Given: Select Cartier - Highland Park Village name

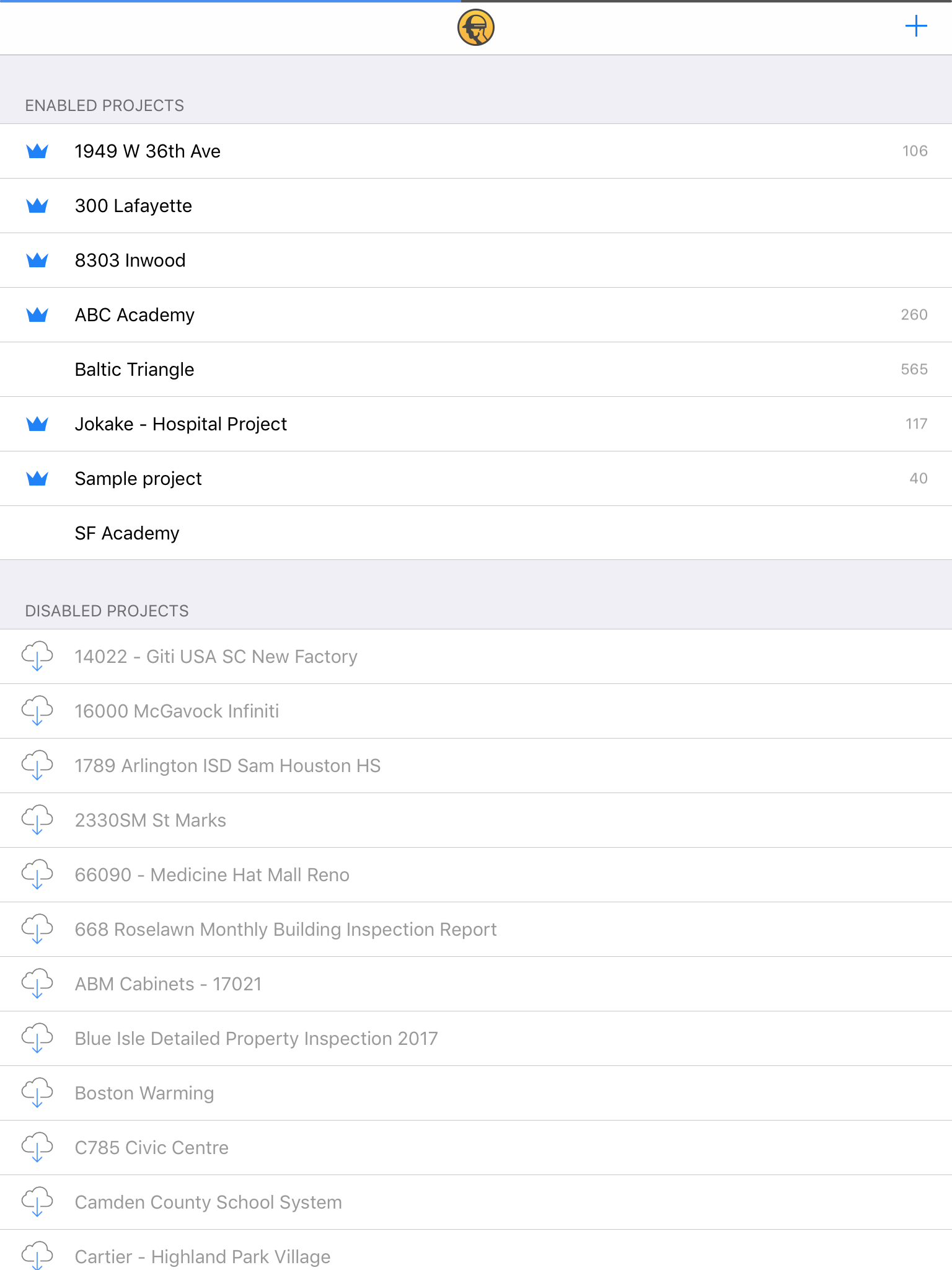Looking at the screenshot, I should pyautogui.click(x=203, y=1257).
